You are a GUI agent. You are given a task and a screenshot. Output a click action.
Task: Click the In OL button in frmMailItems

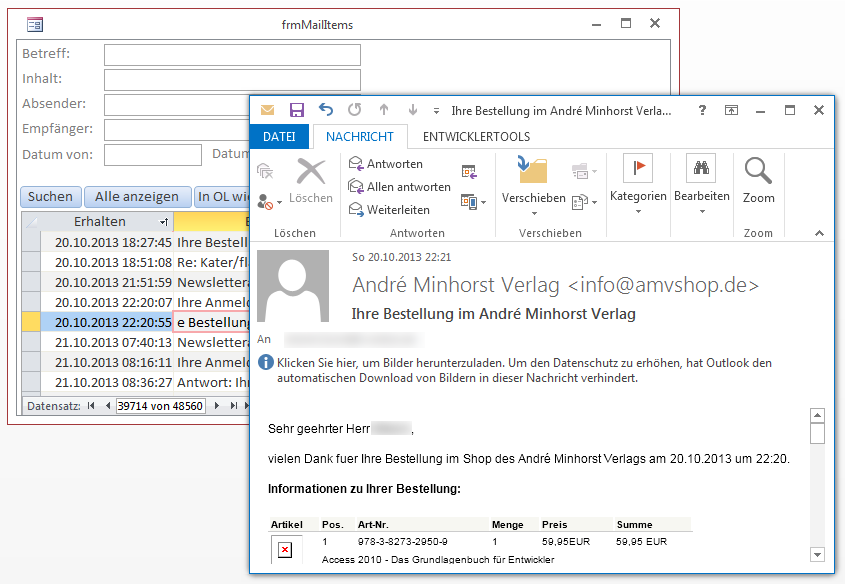[x=222, y=197]
